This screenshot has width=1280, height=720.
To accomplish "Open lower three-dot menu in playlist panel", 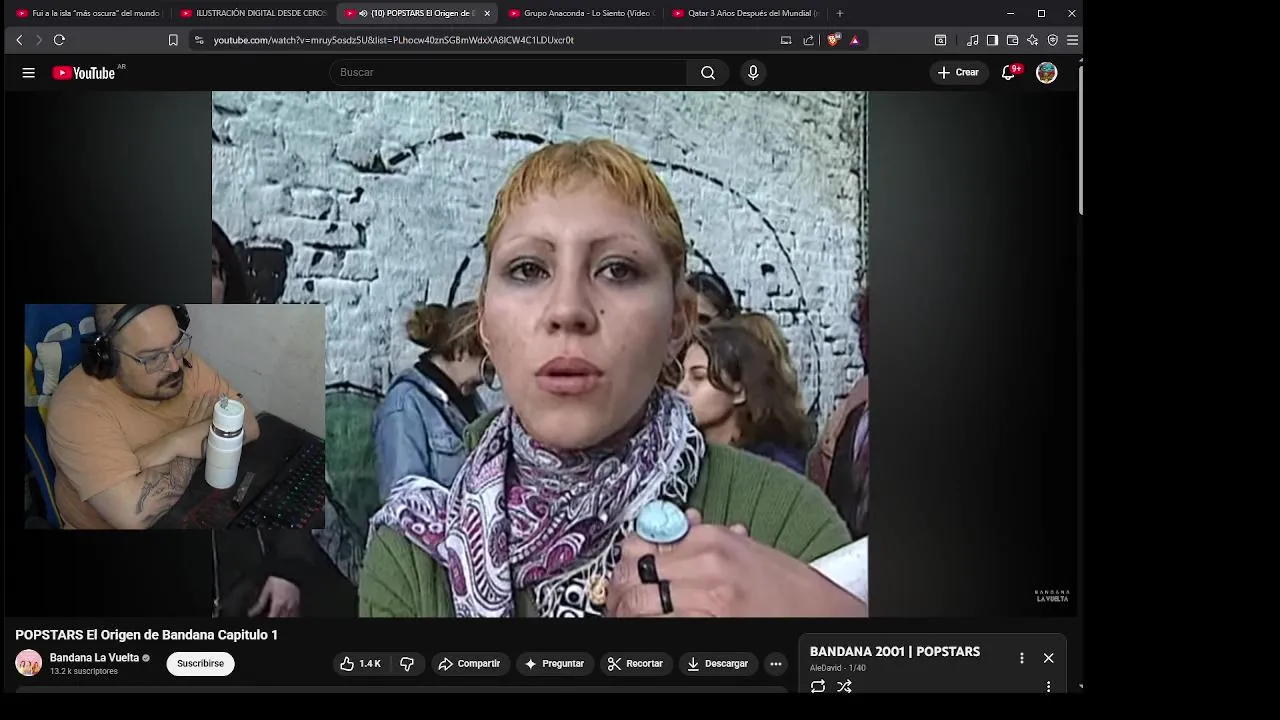I will [1048, 687].
